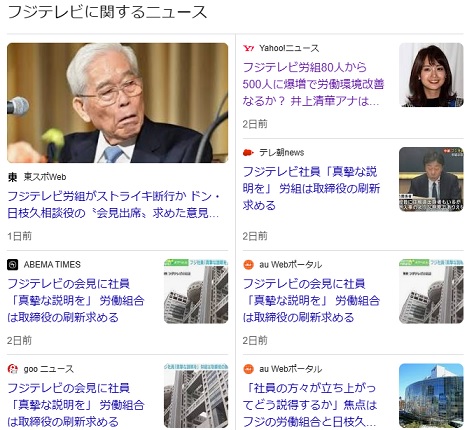
Task: Open the テレ朝news headline フジテレビ社員「真摯な説明を」
Action: (x=311, y=188)
